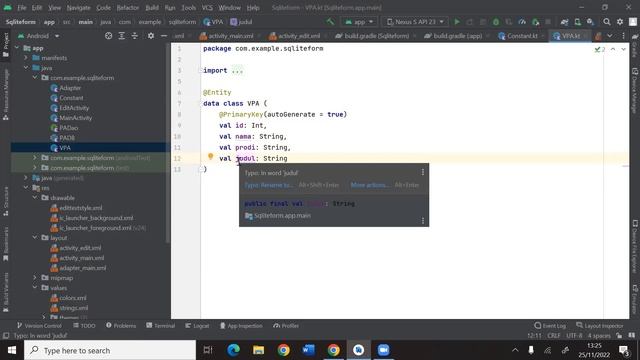
Task: Click the Make Project hammer icon
Action: click(330, 22)
